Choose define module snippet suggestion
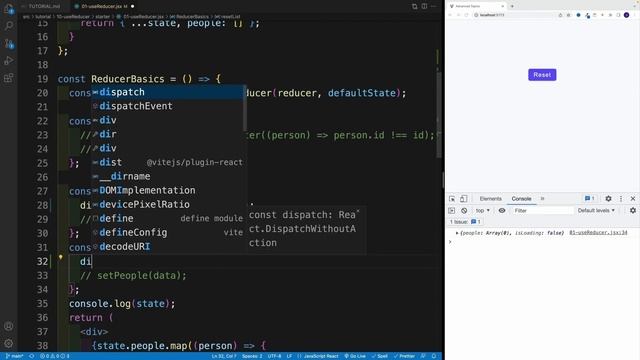 coord(167,218)
